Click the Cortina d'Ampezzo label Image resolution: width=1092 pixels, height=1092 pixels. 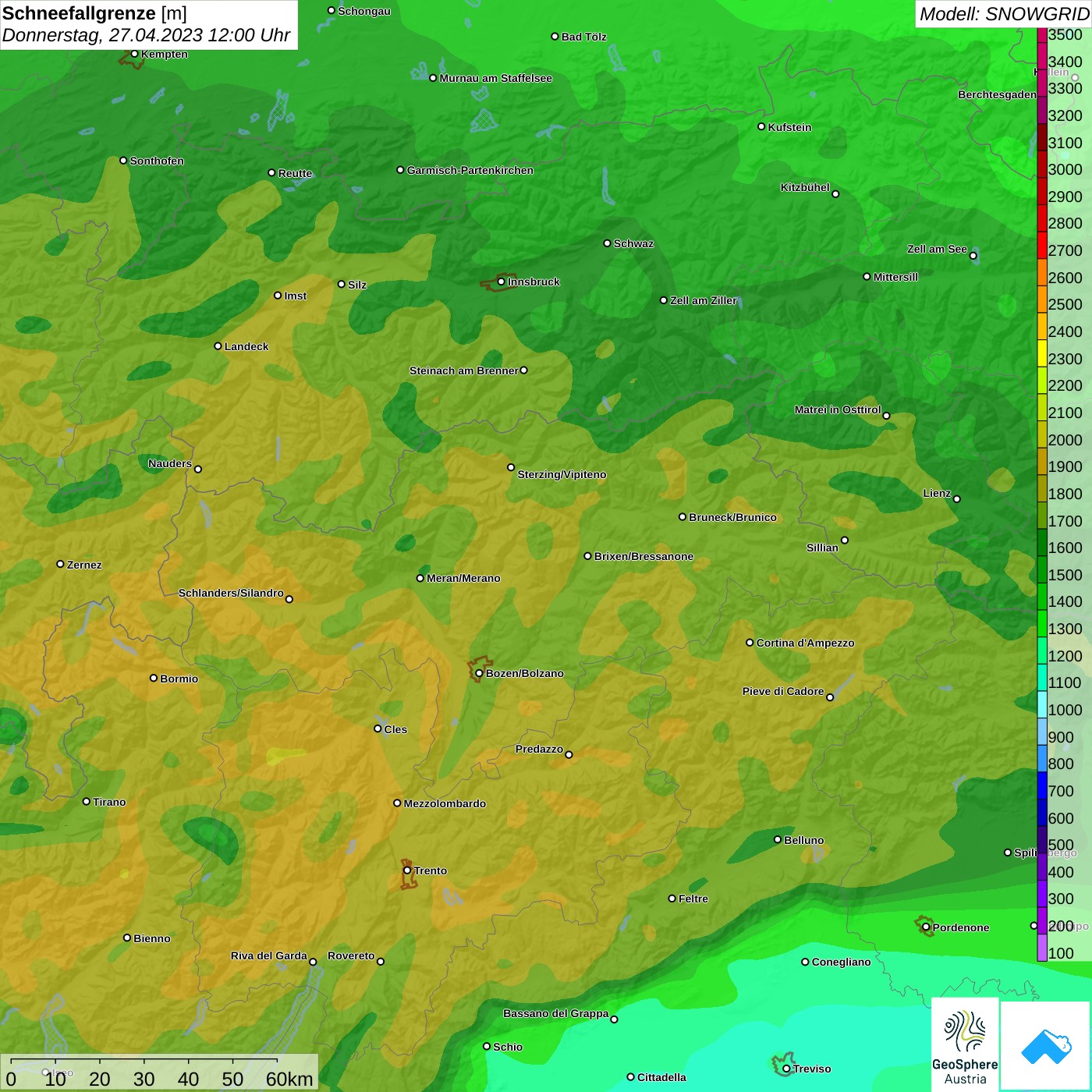coord(805,643)
